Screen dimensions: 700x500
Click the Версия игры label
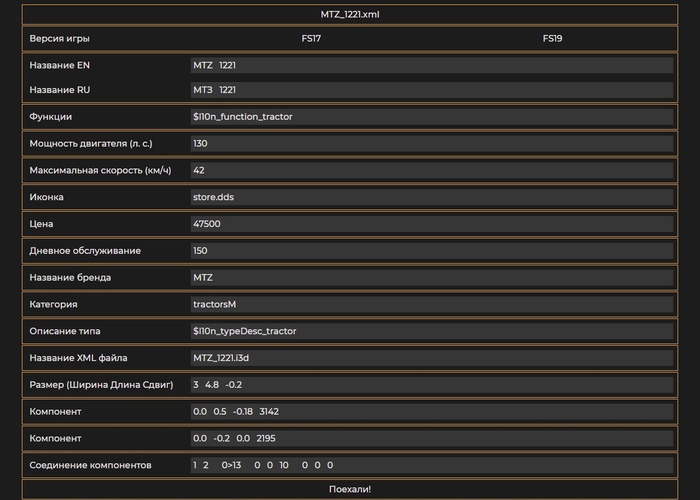(x=59, y=38)
